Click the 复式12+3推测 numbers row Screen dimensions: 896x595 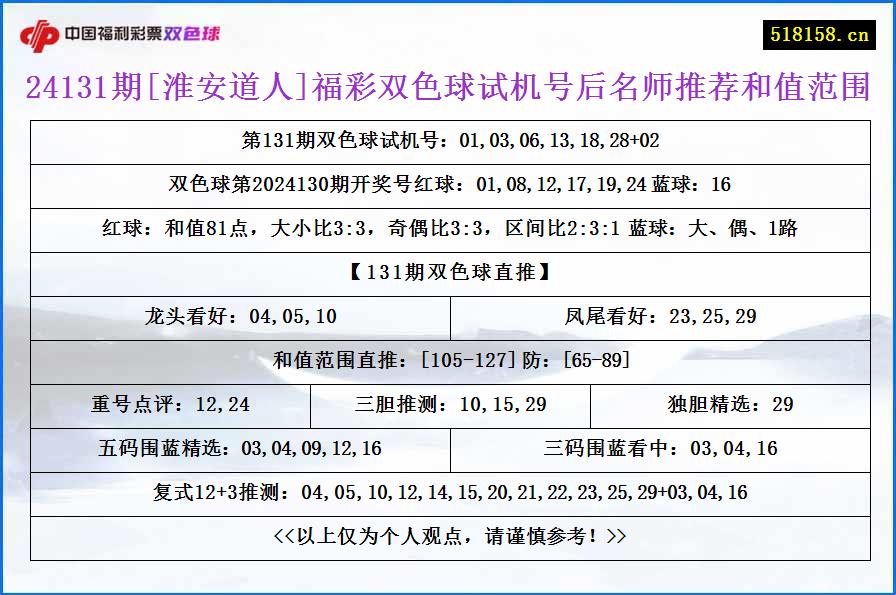pos(447,490)
